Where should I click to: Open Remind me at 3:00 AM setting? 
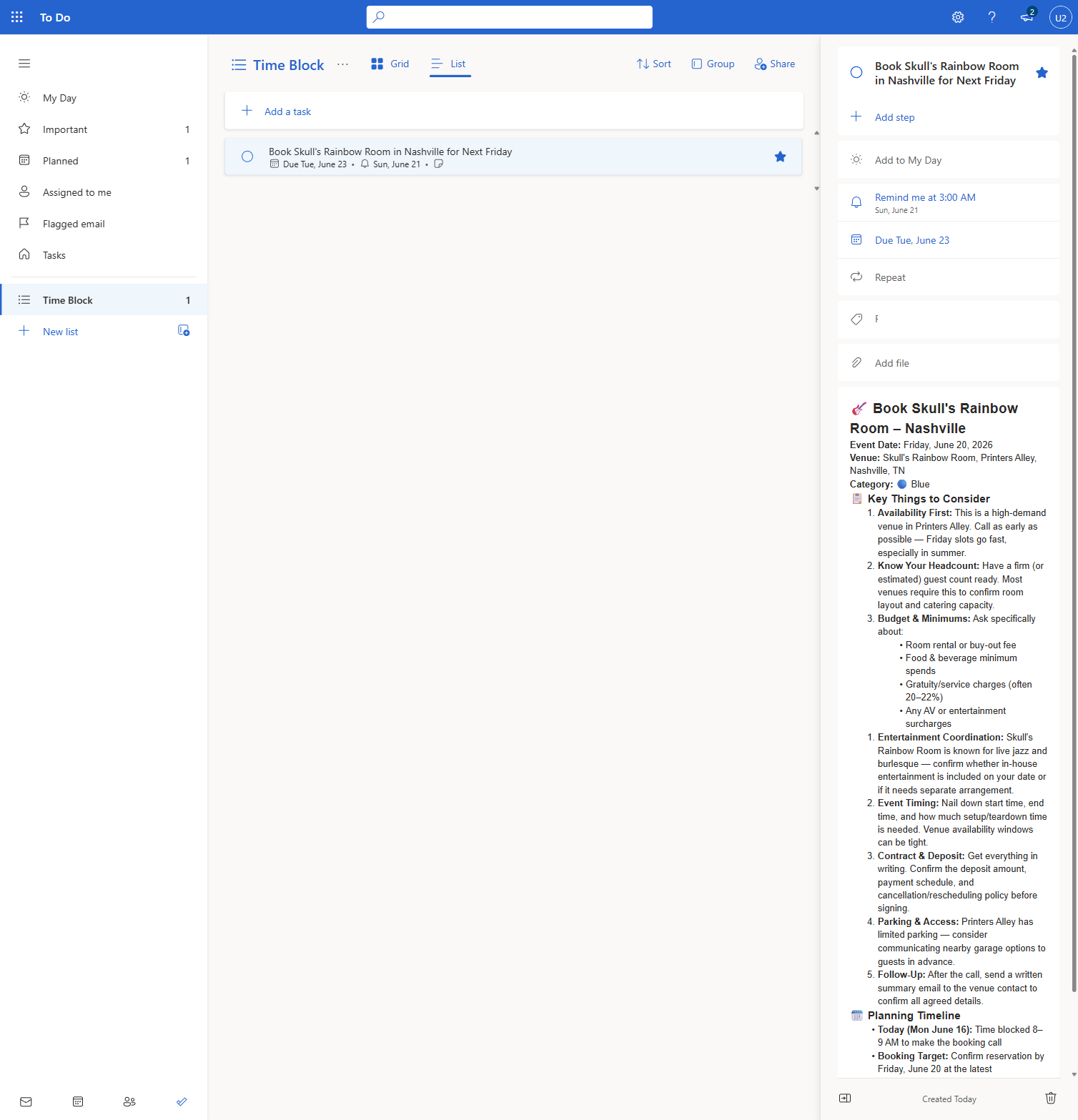[948, 203]
